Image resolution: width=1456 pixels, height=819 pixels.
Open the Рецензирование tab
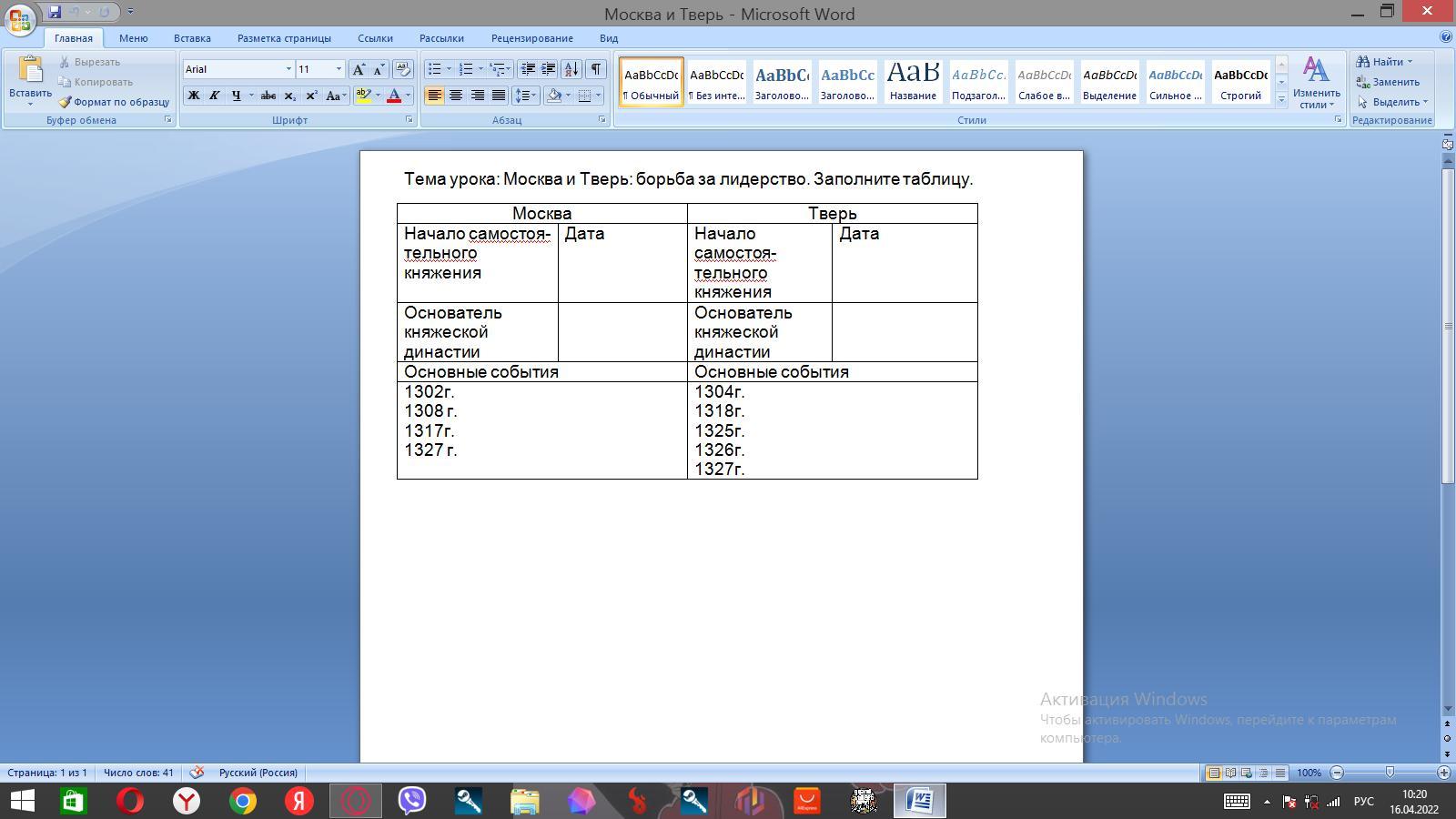(x=532, y=38)
